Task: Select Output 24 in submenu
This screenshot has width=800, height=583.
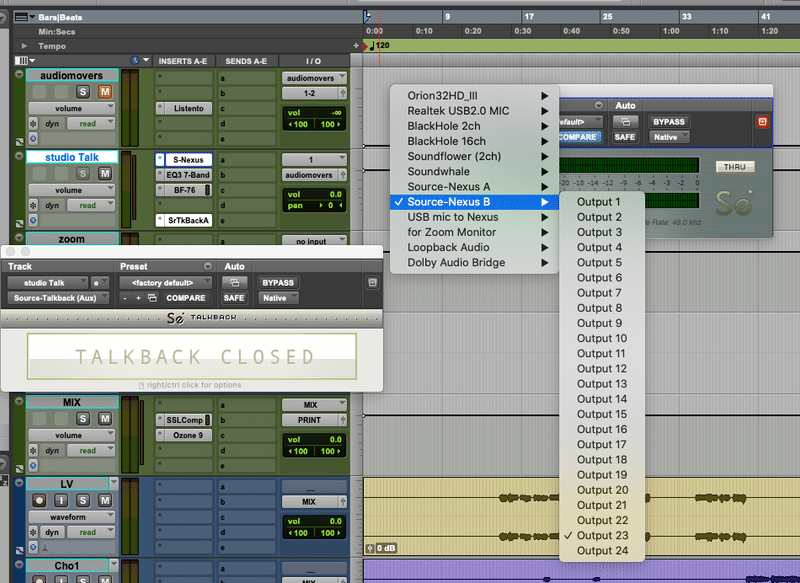Action: tap(602, 551)
